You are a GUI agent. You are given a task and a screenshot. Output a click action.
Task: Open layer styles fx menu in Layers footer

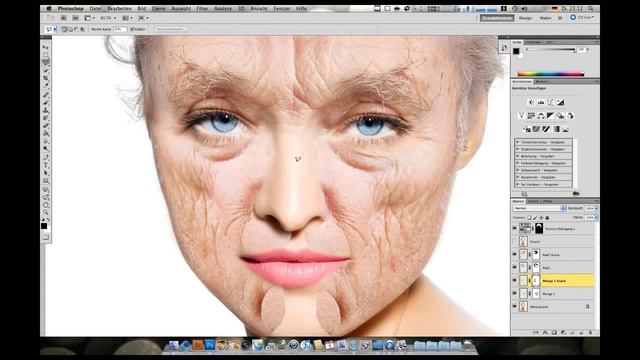pyautogui.click(x=545, y=332)
